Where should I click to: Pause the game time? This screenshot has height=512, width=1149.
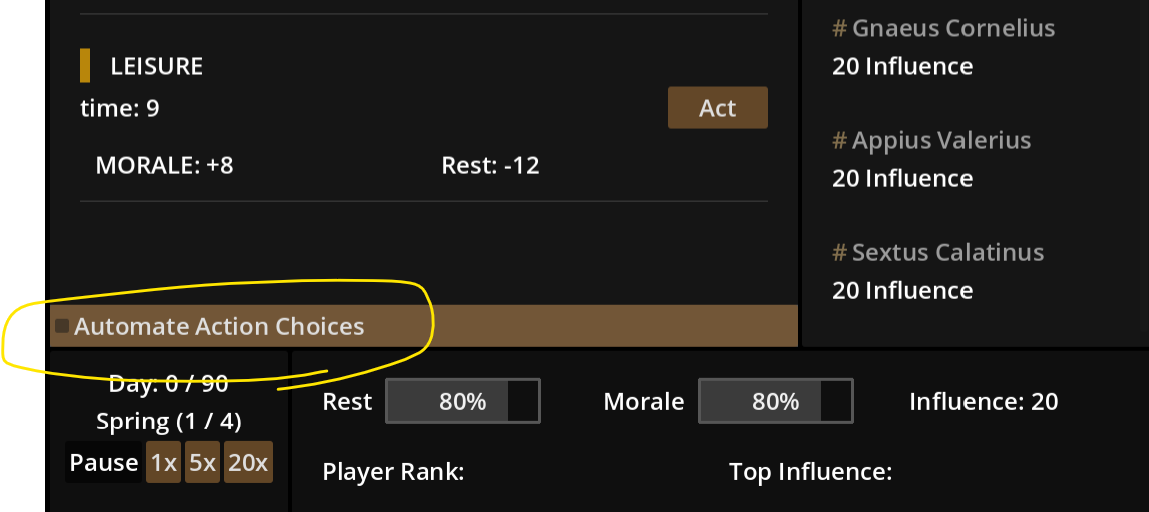(104, 462)
